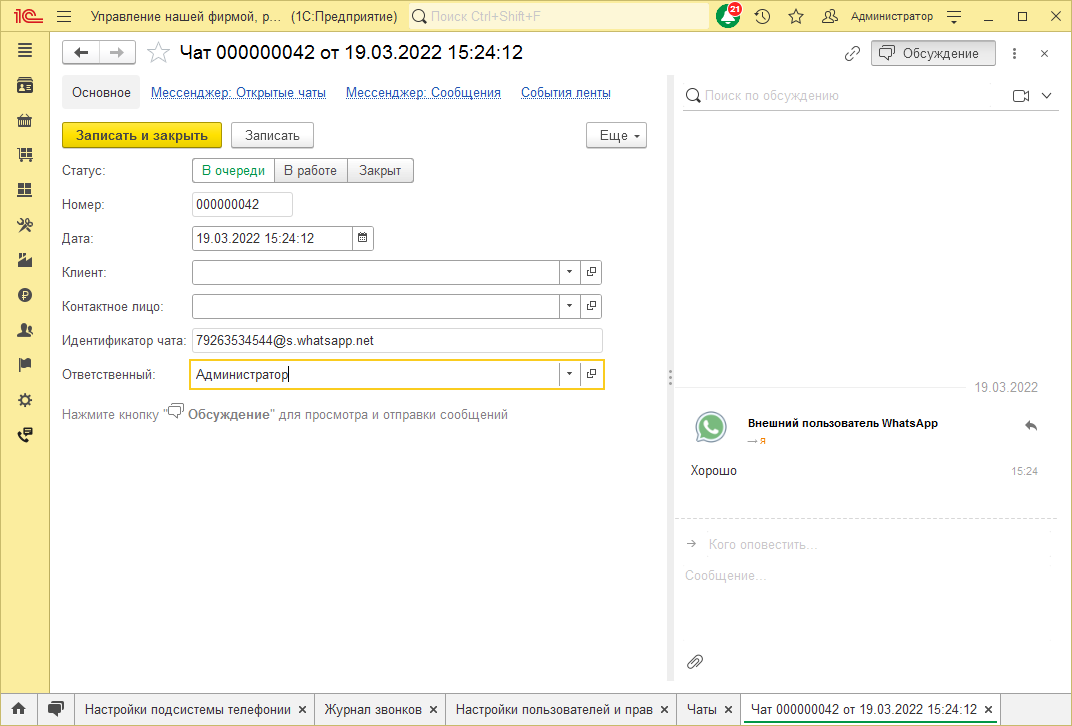Click the attachment paperclip in the message area

pyautogui.click(x=694, y=661)
